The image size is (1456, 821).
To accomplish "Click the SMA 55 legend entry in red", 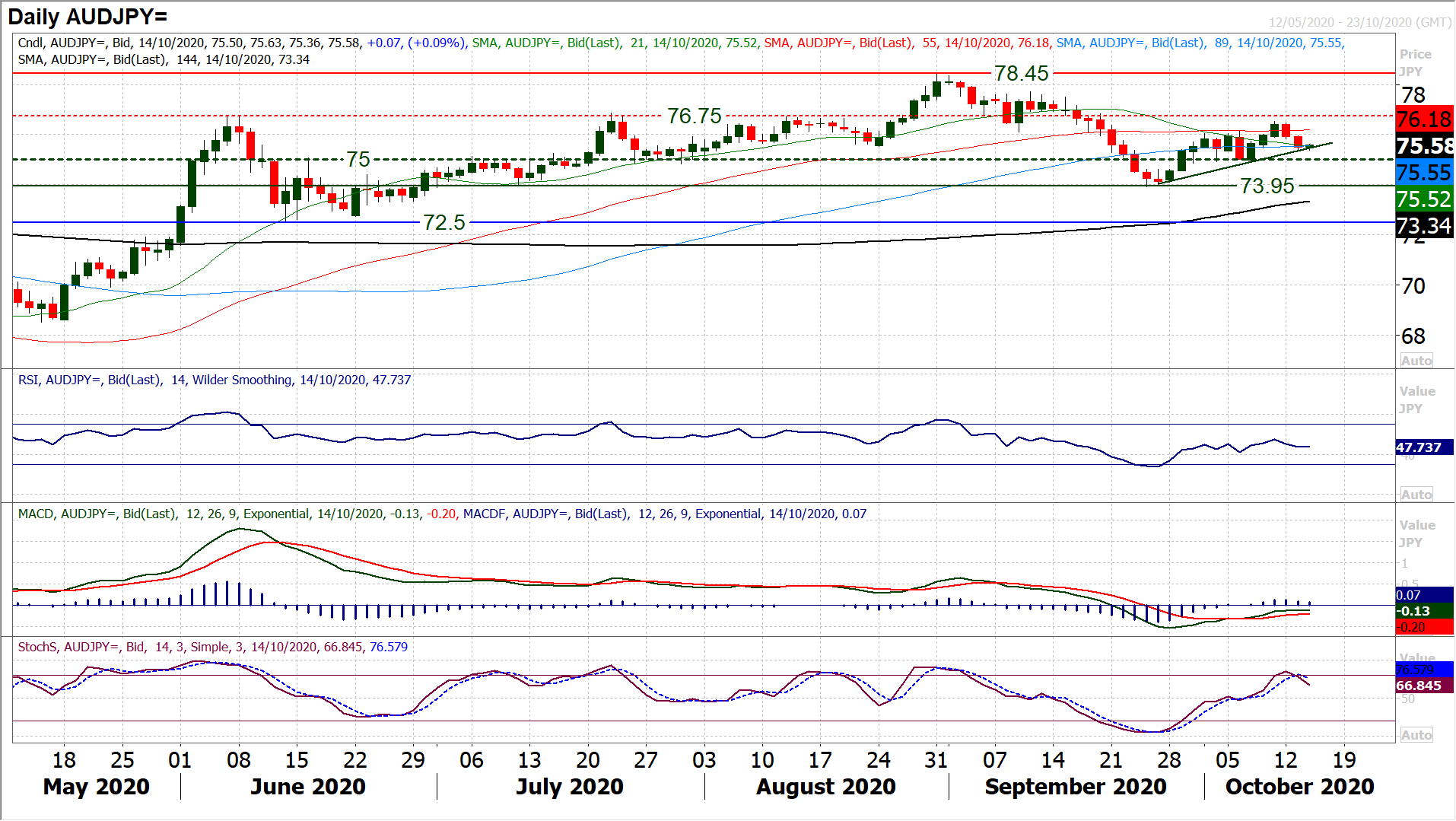I will (907, 43).
